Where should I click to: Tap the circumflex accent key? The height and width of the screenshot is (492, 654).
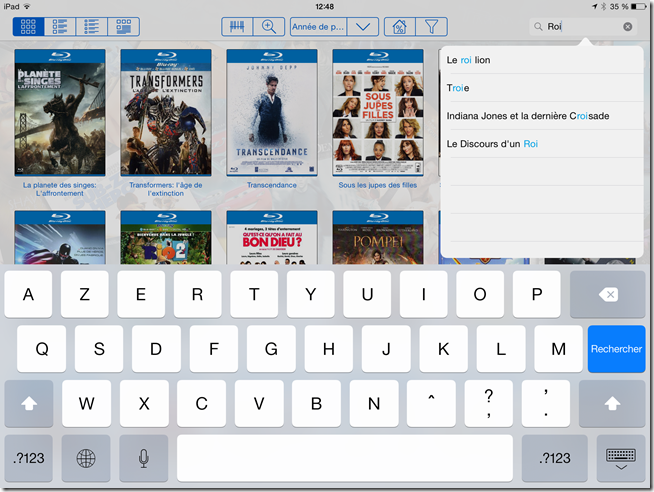point(431,404)
